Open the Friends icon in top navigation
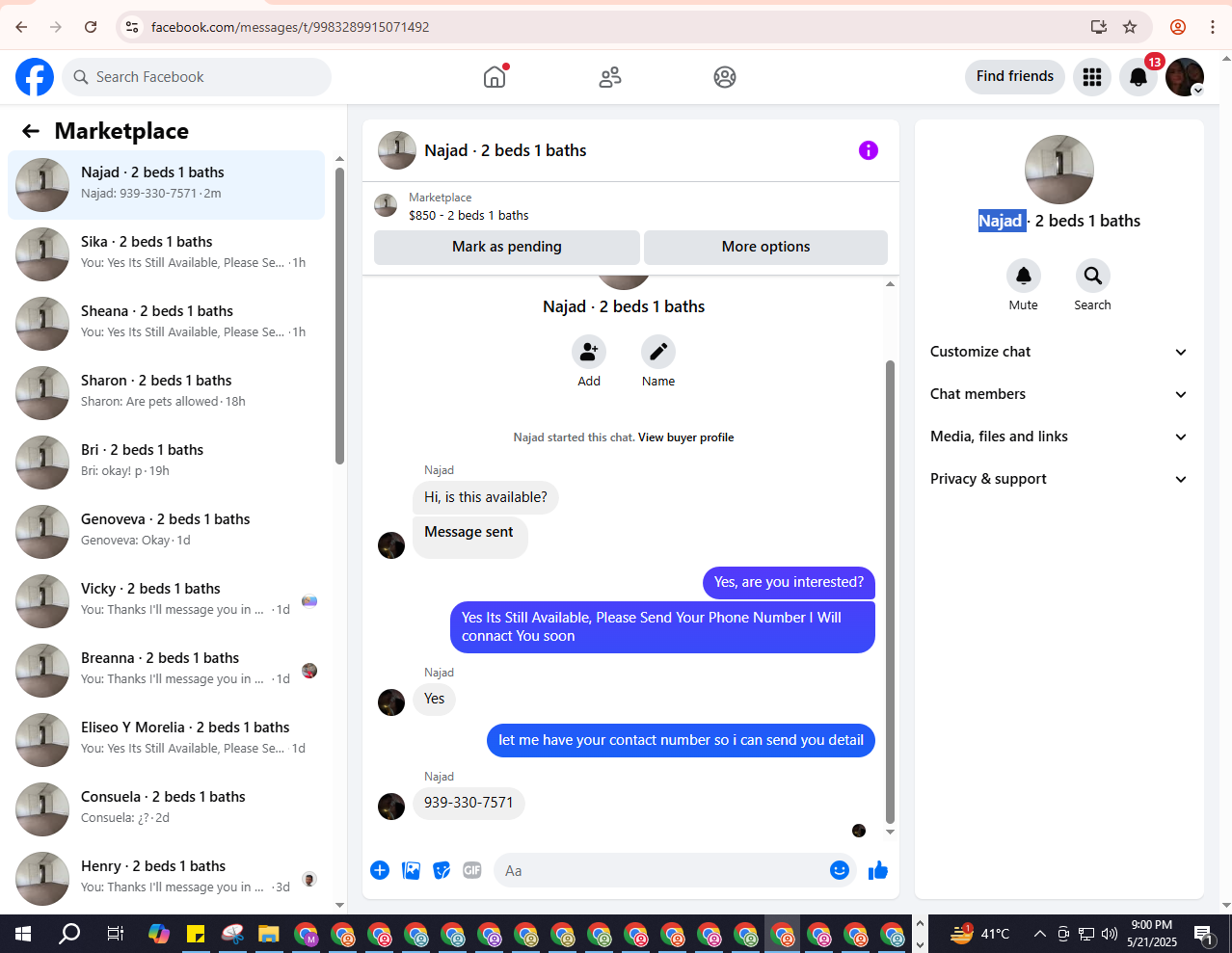1232x953 pixels. point(610,77)
